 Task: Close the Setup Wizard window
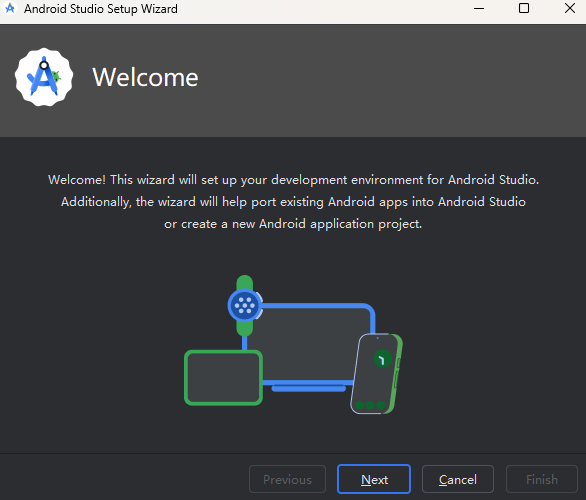pyautogui.click(x=570, y=8)
